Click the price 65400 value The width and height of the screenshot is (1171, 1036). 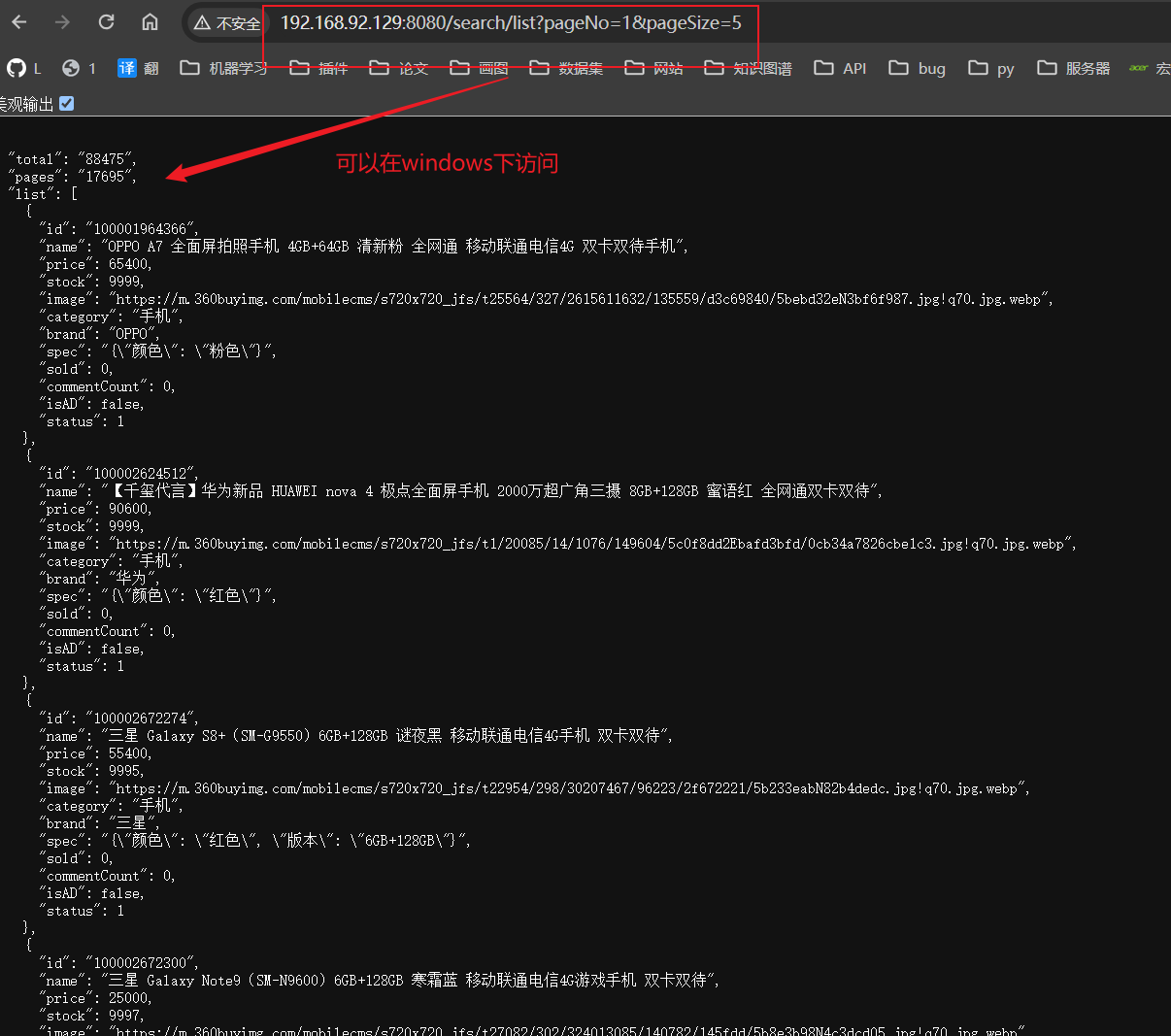pyautogui.click(x=130, y=264)
